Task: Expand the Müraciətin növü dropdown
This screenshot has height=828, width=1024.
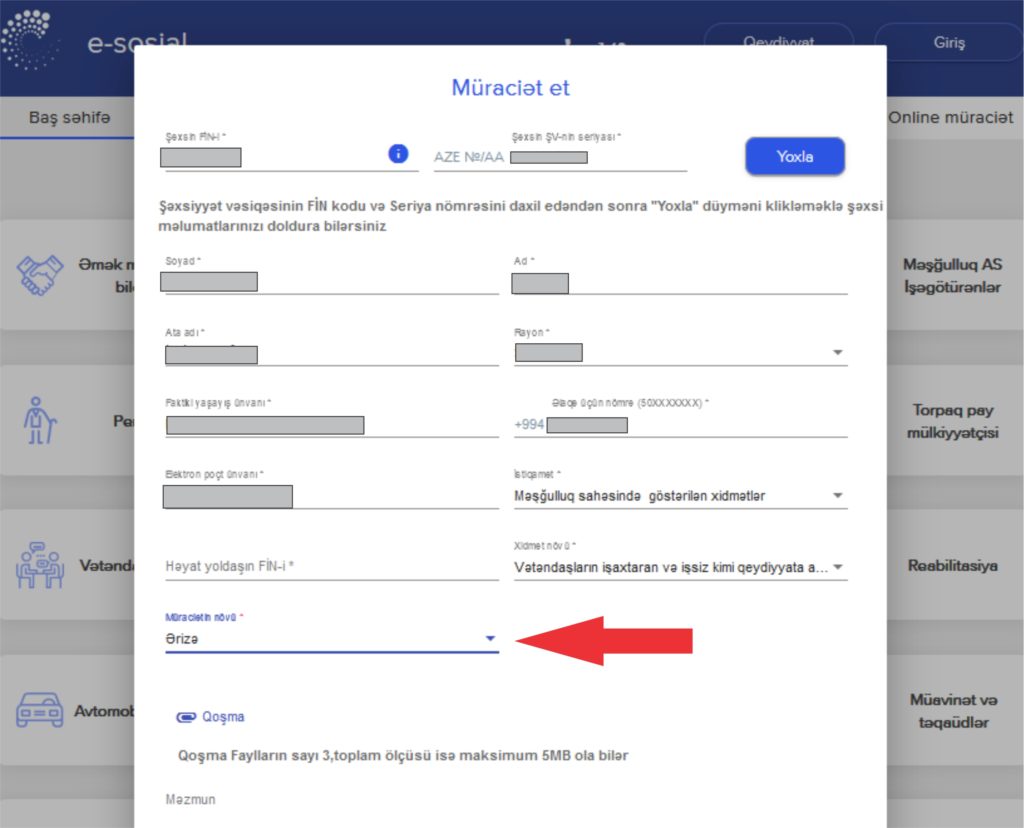Action: 490,639
